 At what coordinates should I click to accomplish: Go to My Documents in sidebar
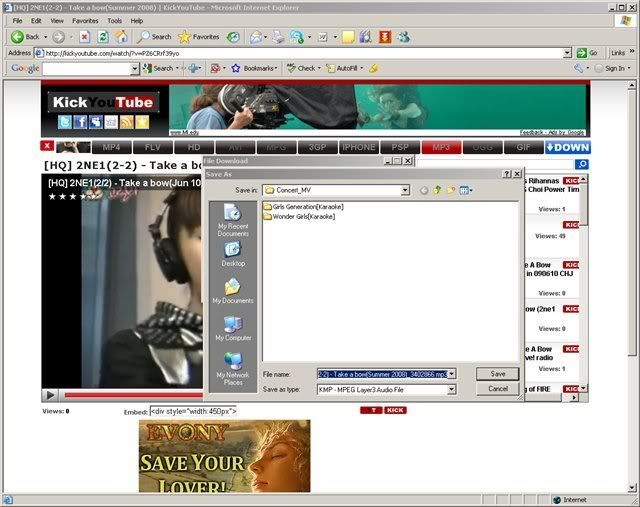point(233,291)
